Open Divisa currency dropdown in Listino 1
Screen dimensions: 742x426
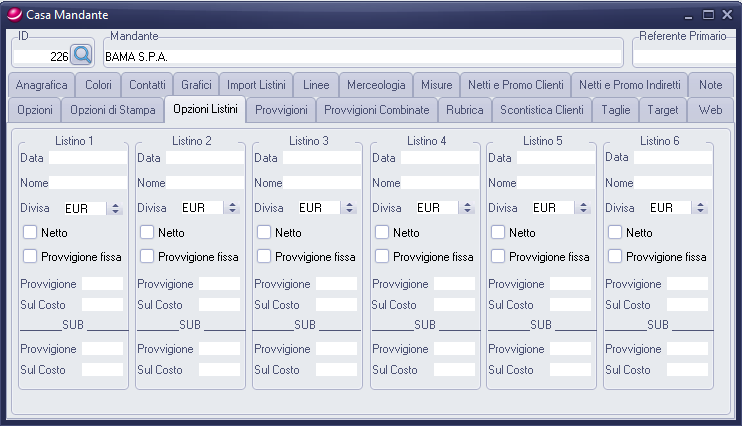(x=115, y=208)
